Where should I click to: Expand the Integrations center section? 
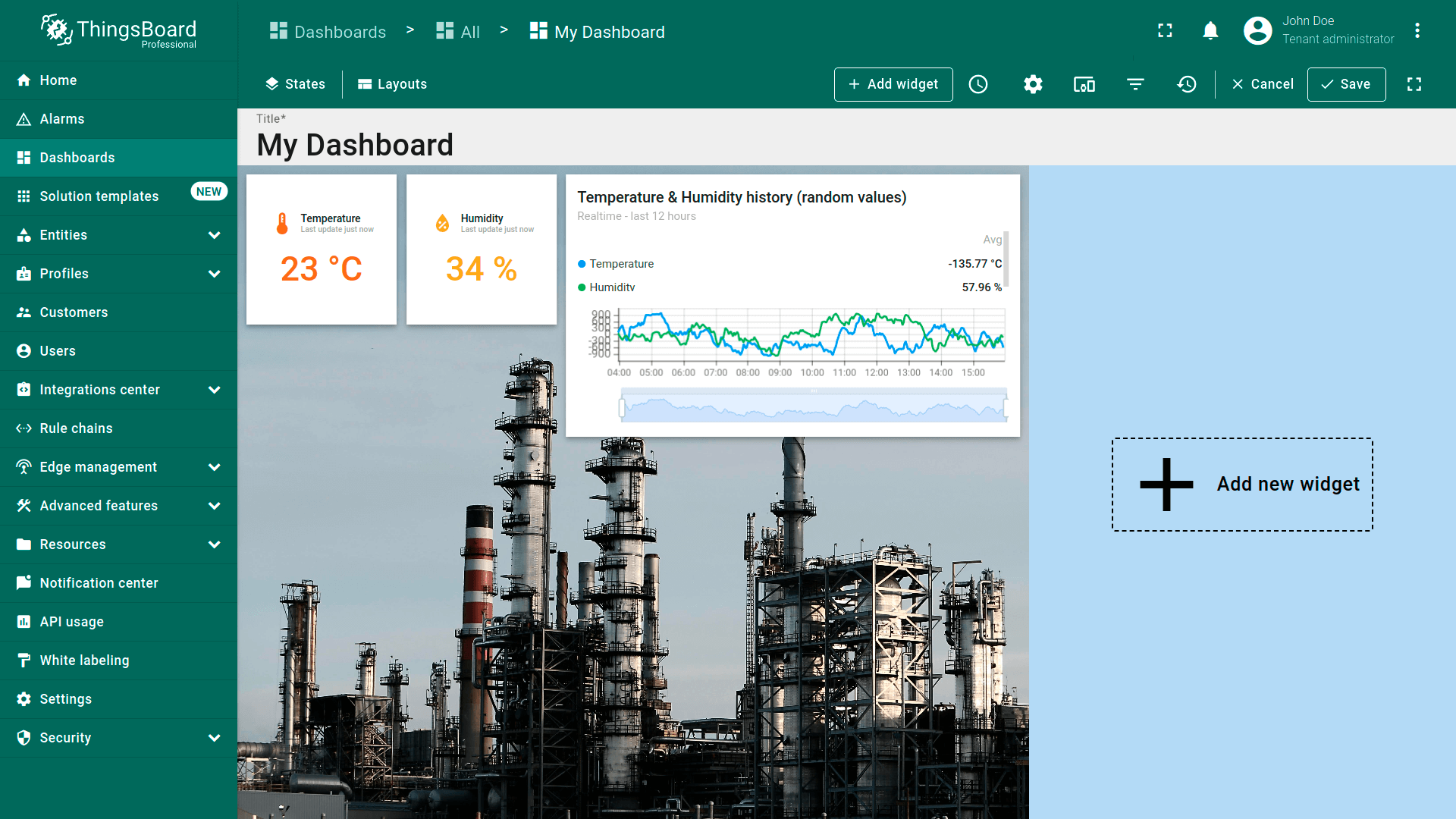[215, 390]
